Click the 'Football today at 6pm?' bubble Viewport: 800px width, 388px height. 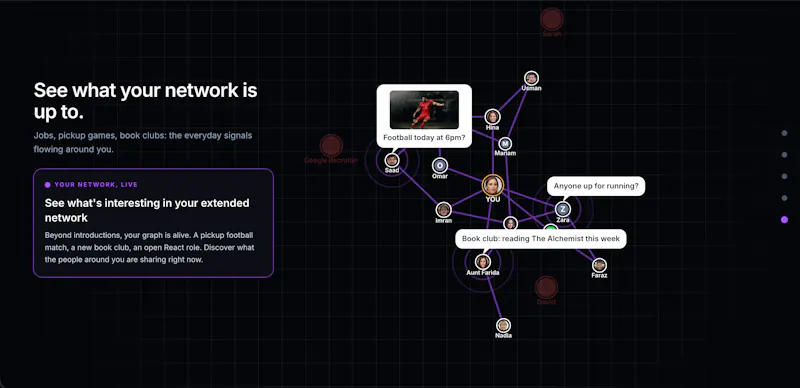click(x=424, y=116)
